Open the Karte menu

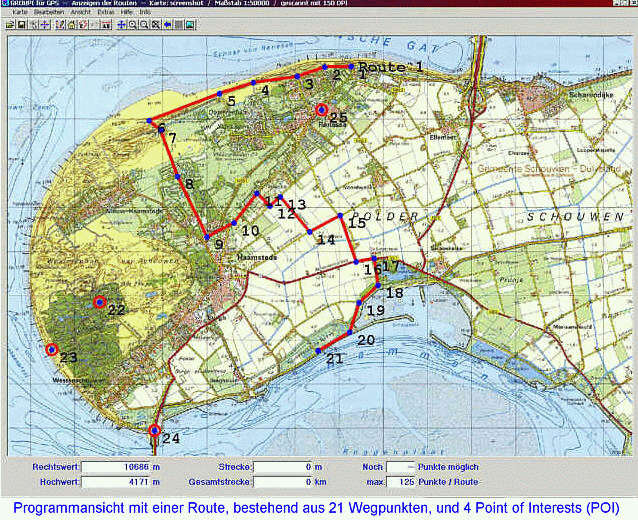tap(19, 12)
